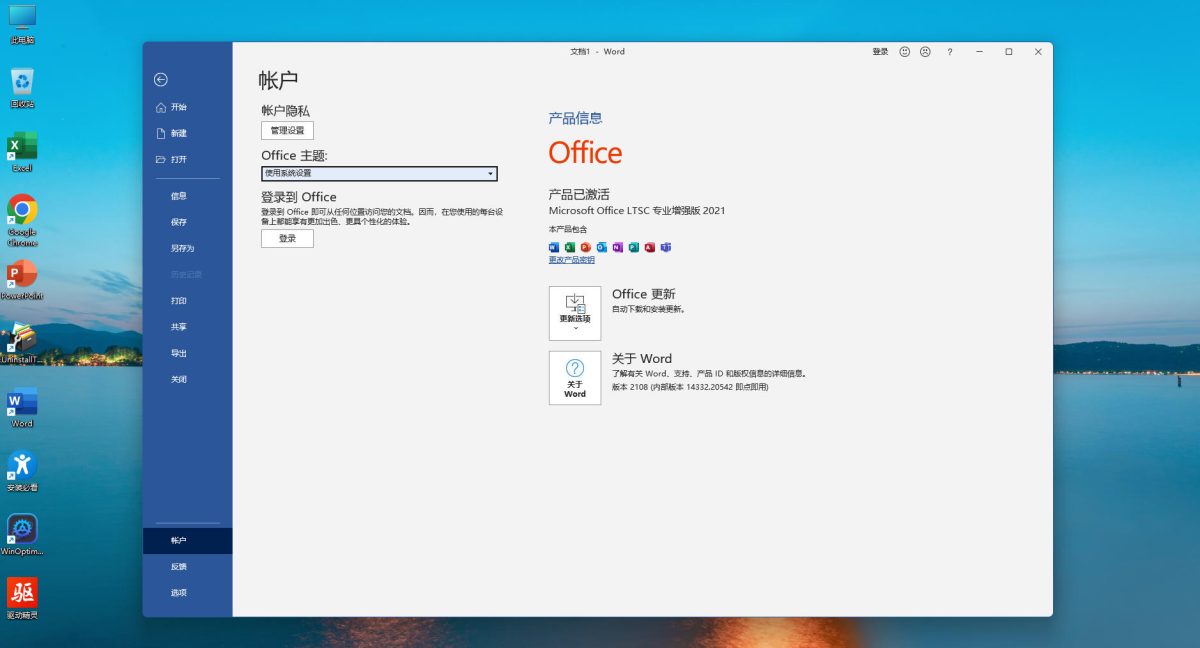Click the smiley face feedback icon

pyautogui.click(x=905, y=52)
